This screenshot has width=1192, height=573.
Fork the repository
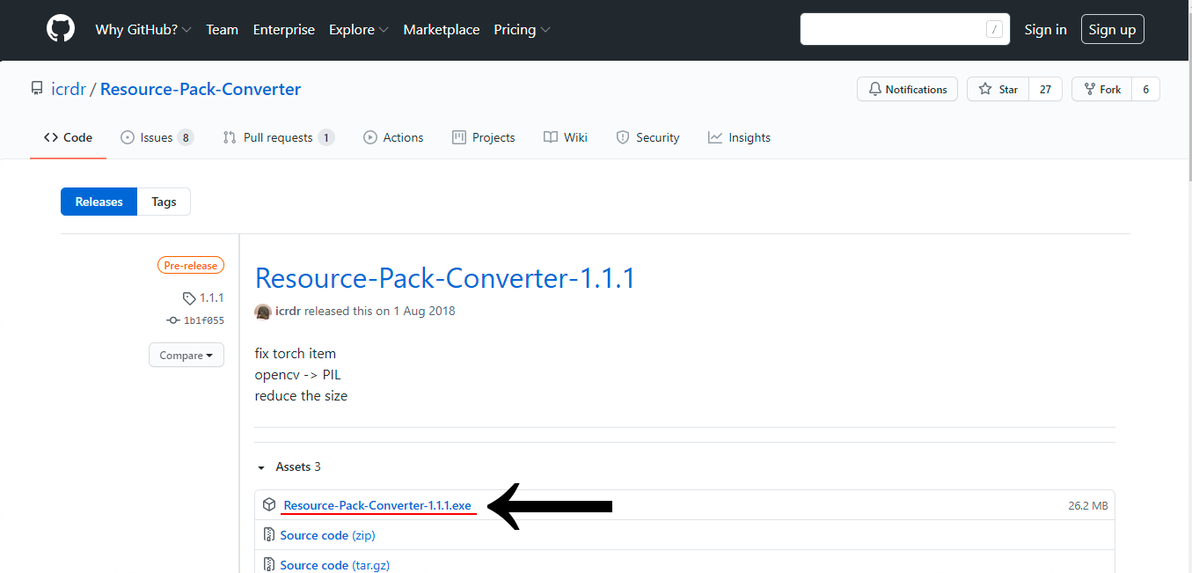coord(1102,89)
